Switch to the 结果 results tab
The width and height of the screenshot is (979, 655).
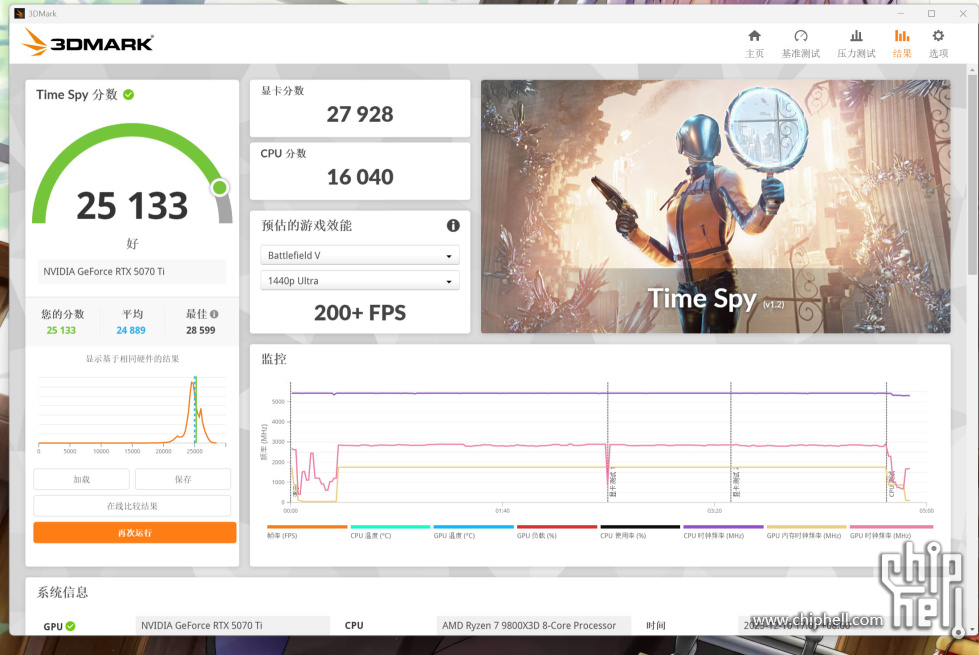pos(902,43)
